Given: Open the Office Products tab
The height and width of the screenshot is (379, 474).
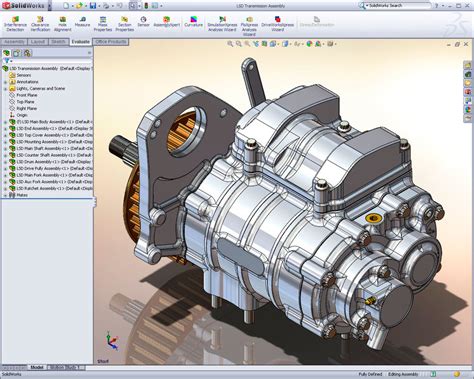Looking at the screenshot, I should point(111,42).
